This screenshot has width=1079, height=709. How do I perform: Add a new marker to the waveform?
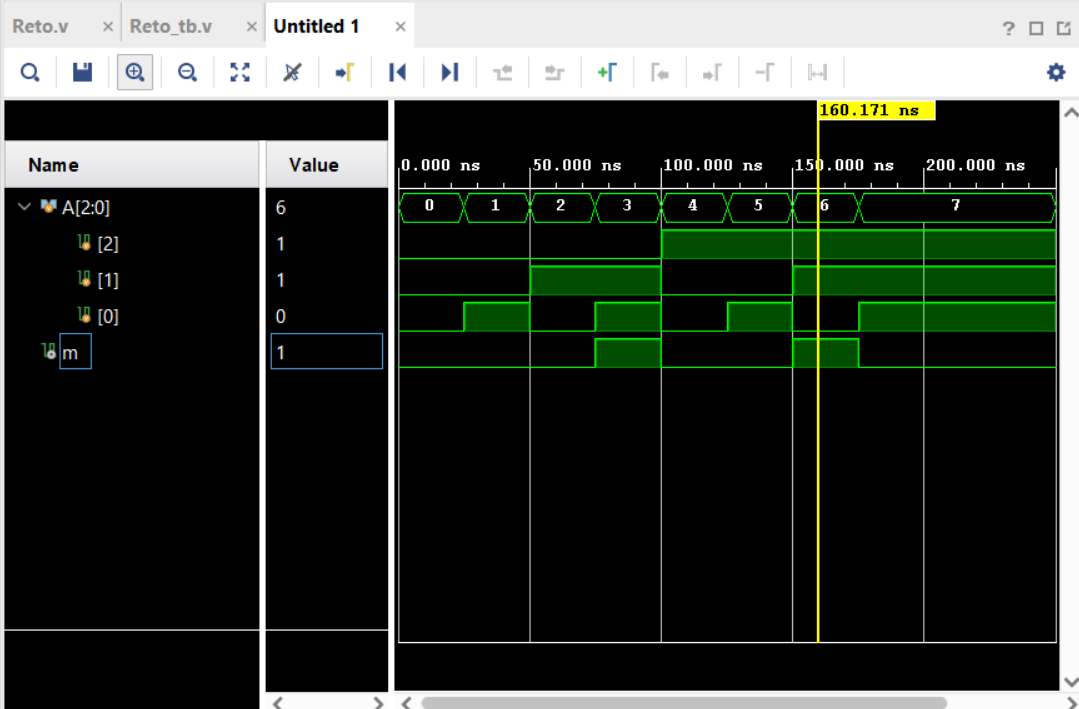click(x=608, y=71)
